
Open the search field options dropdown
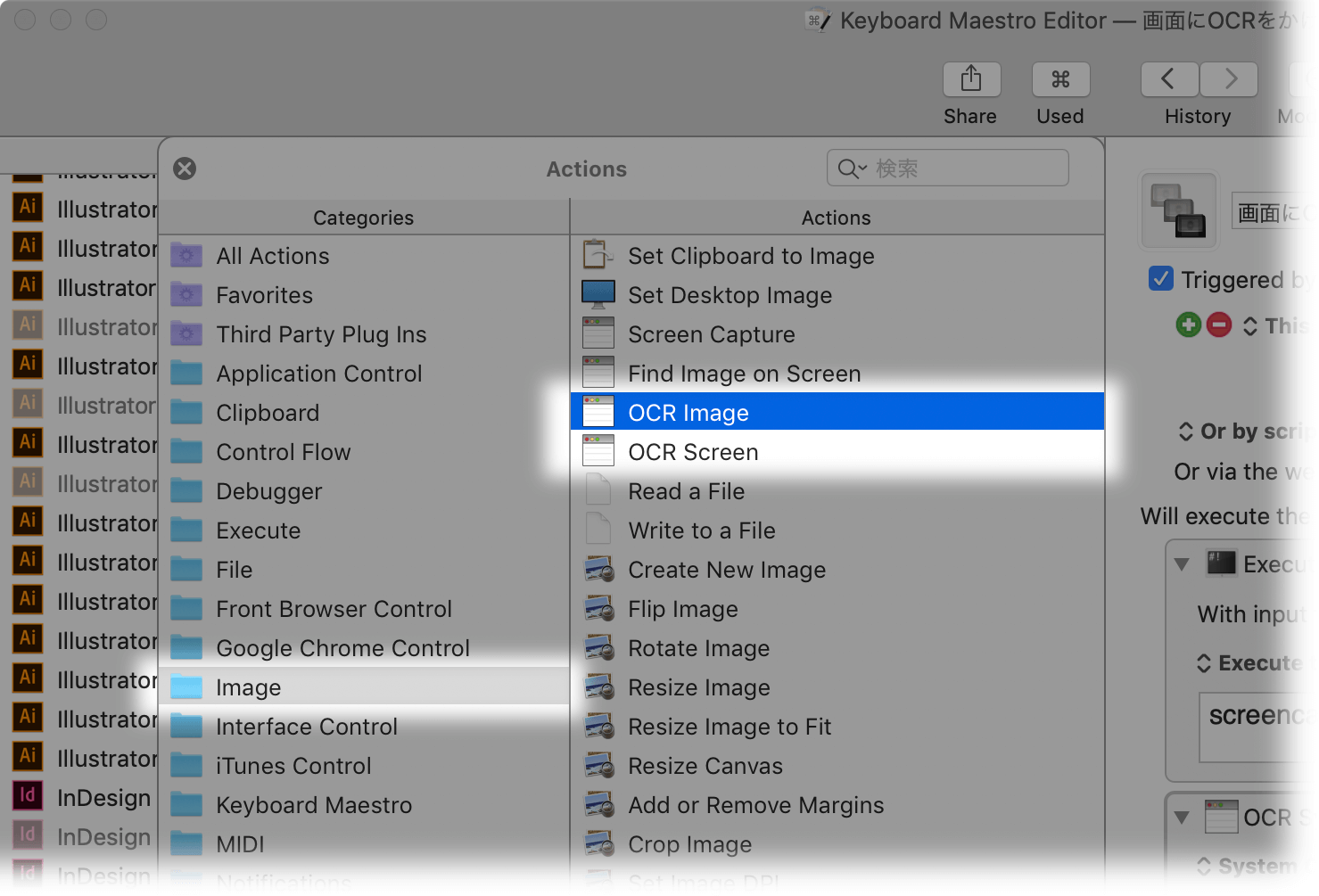click(x=853, y=169)
